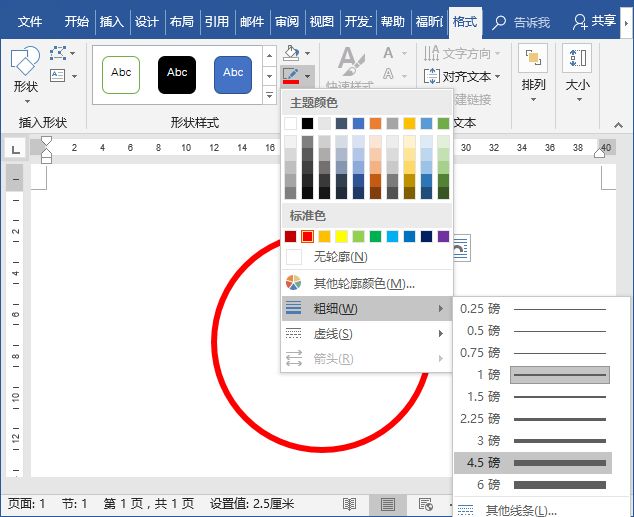
Task: Switch to the 视图 tab
Action: (x=321, y=21)
